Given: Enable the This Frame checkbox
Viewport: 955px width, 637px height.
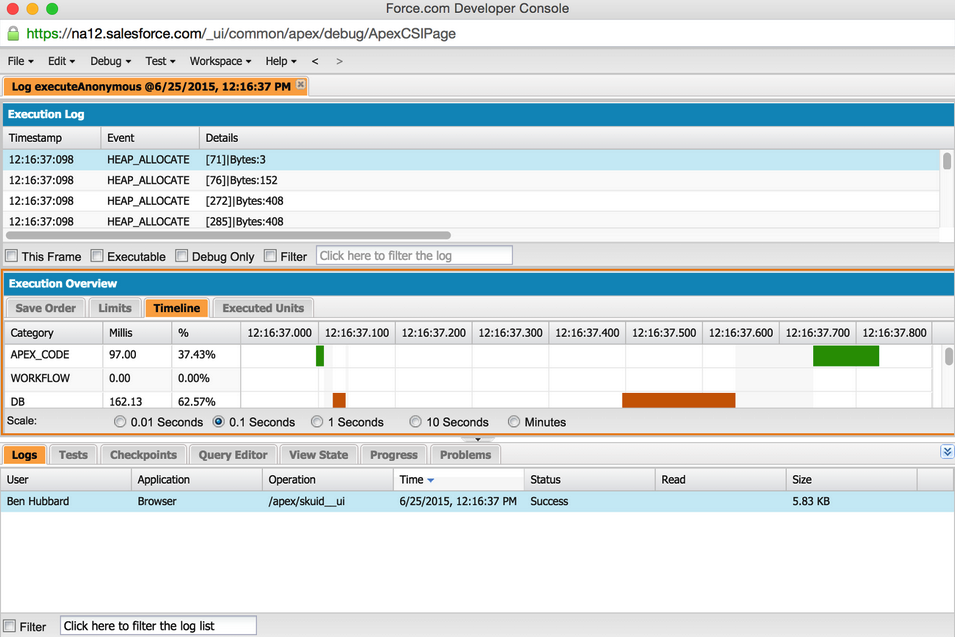Looking at the screenshot, I should click(12, 256).
